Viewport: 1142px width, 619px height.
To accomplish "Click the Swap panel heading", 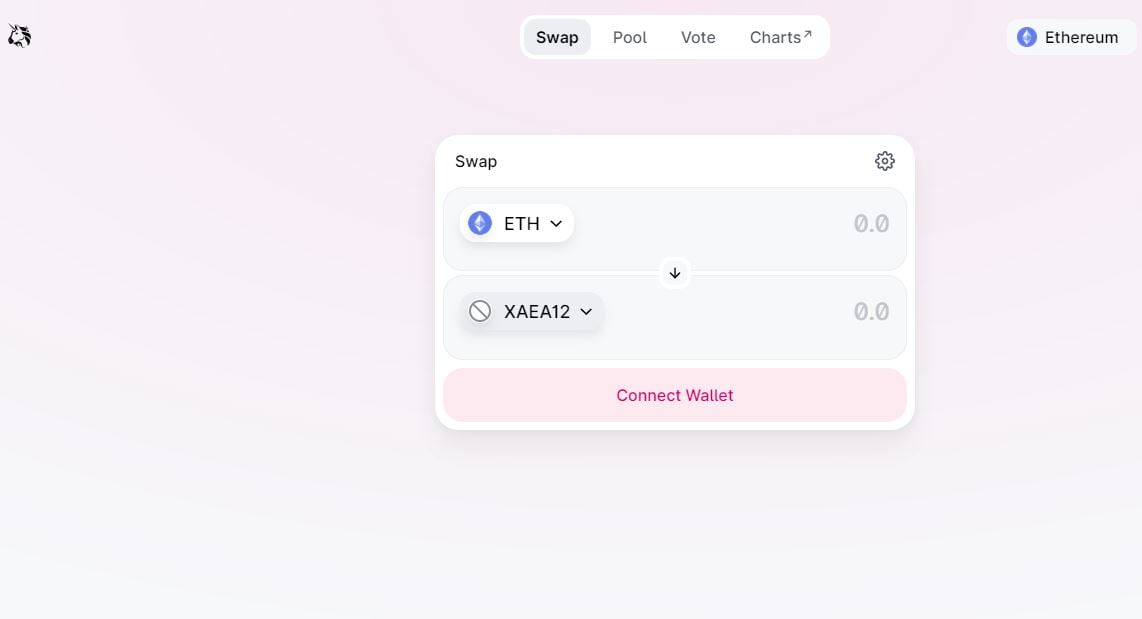I will (x=476, y=161).
